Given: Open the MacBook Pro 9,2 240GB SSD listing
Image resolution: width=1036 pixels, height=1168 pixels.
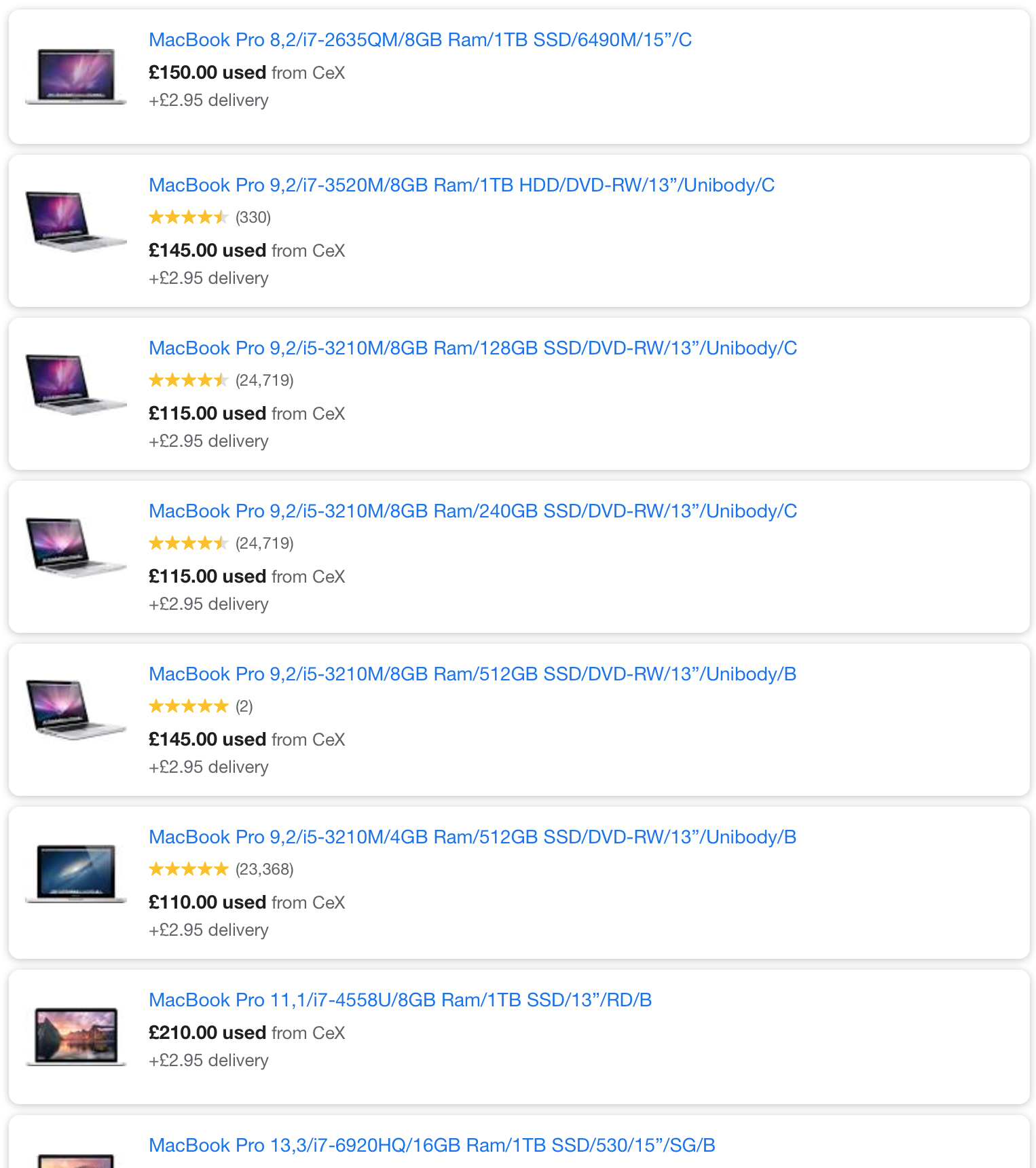Looking at the screenshot, I should (473, 511).
